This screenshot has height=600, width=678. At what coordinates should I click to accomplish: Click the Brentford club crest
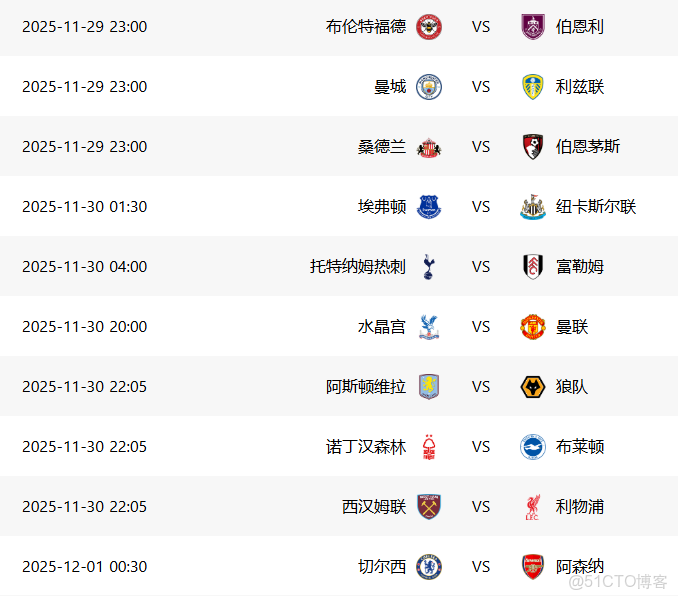pos(428,27)
